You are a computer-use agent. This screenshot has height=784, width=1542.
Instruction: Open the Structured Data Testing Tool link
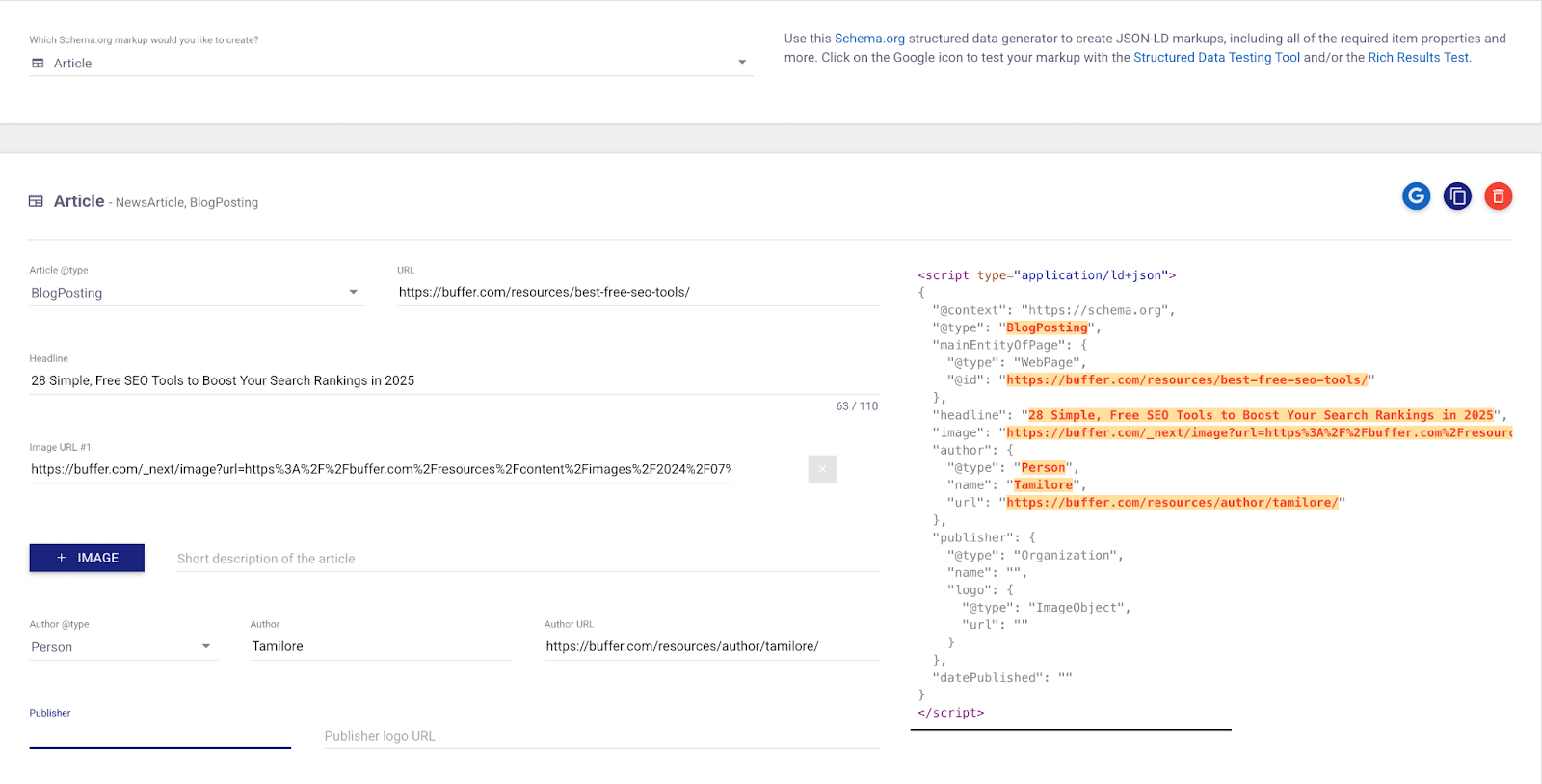coord(1216,58)
